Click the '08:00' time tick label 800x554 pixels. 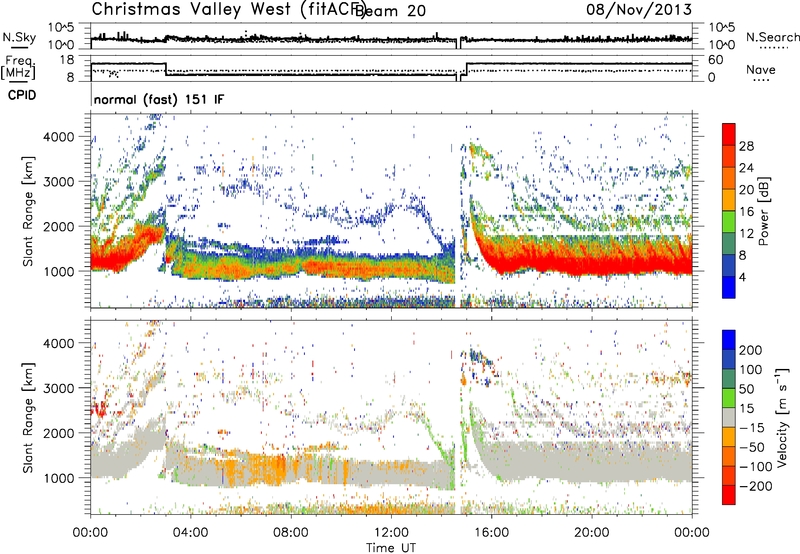coord(291,533)
